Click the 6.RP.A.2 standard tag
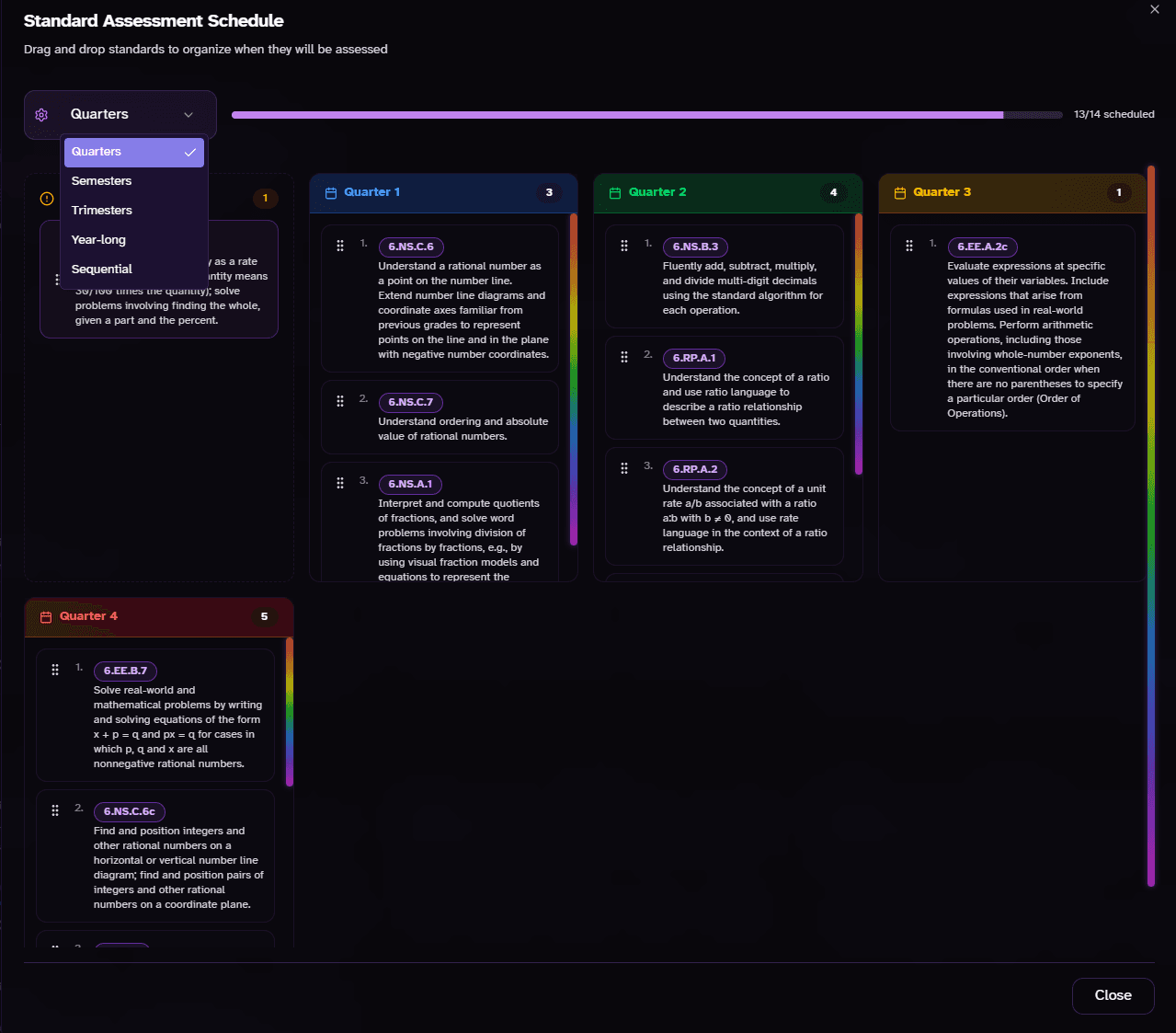The width and height of the screenshot is (1176, 1033). (695, 469)
